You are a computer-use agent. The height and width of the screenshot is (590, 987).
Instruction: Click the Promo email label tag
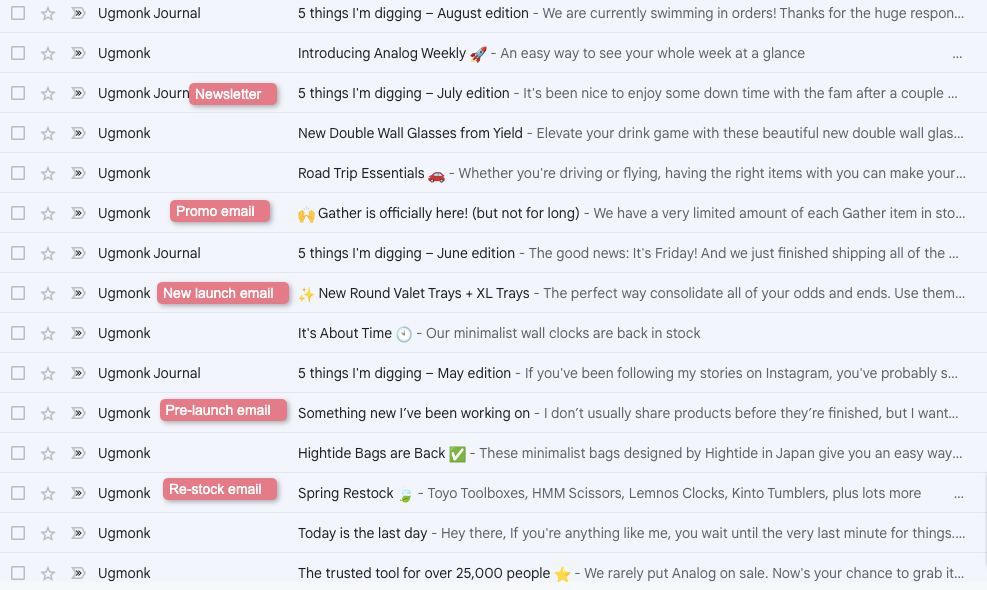coord(217,211)
